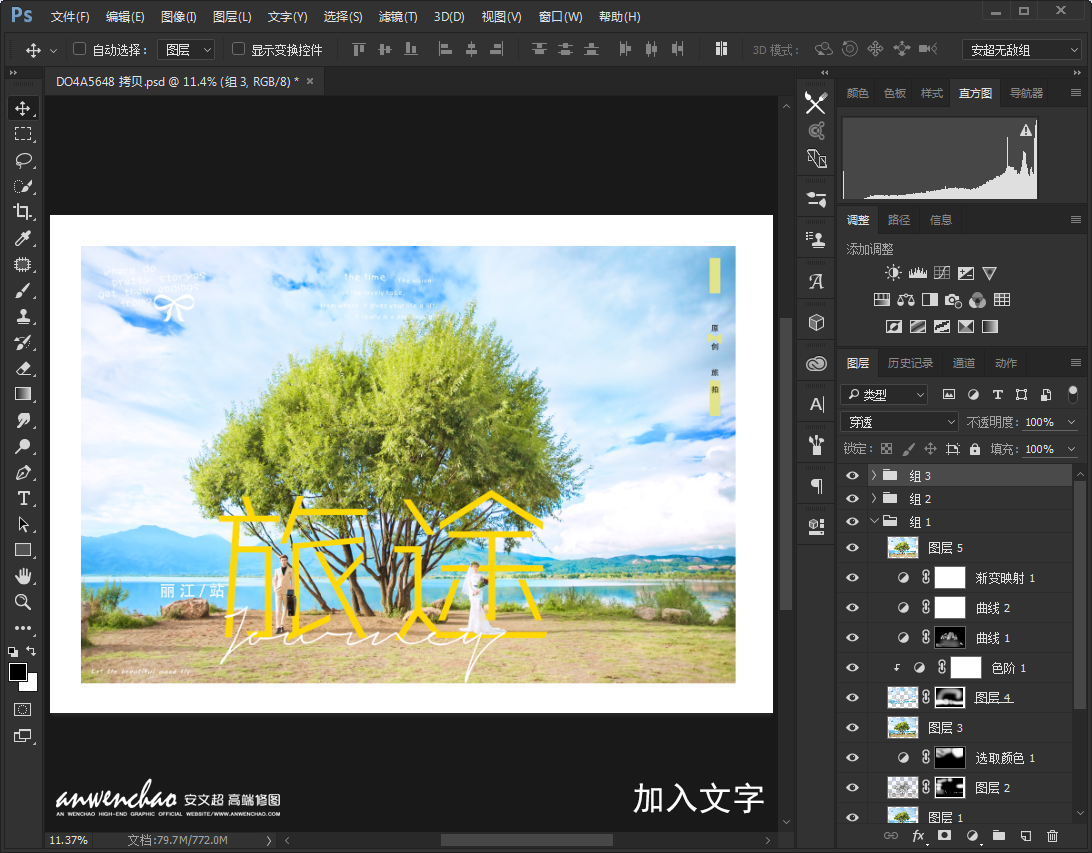Screen dimensions: 1092x853
Task: Toggle visibility of 渐变映射 1 layer
Action: point(852,577)
